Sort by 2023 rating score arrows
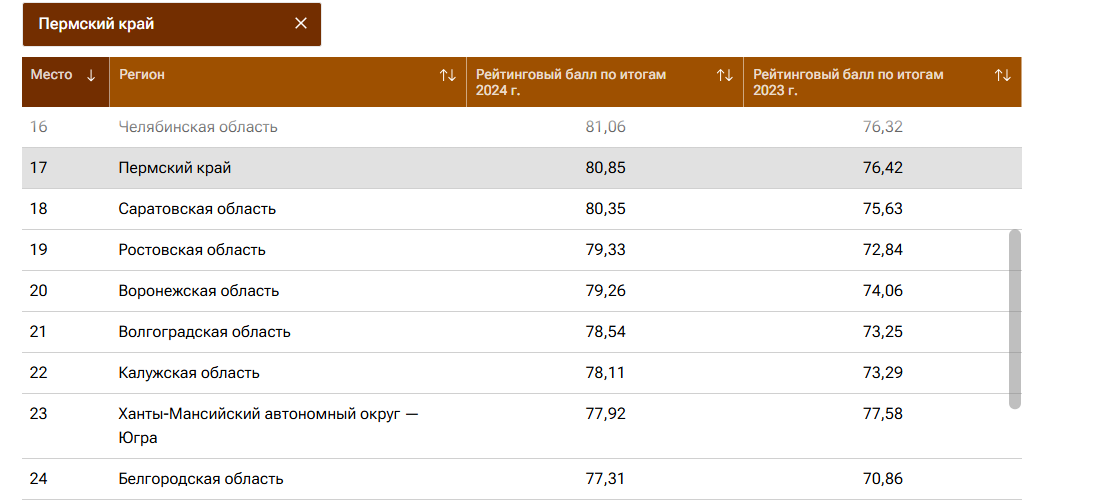 1002,75
